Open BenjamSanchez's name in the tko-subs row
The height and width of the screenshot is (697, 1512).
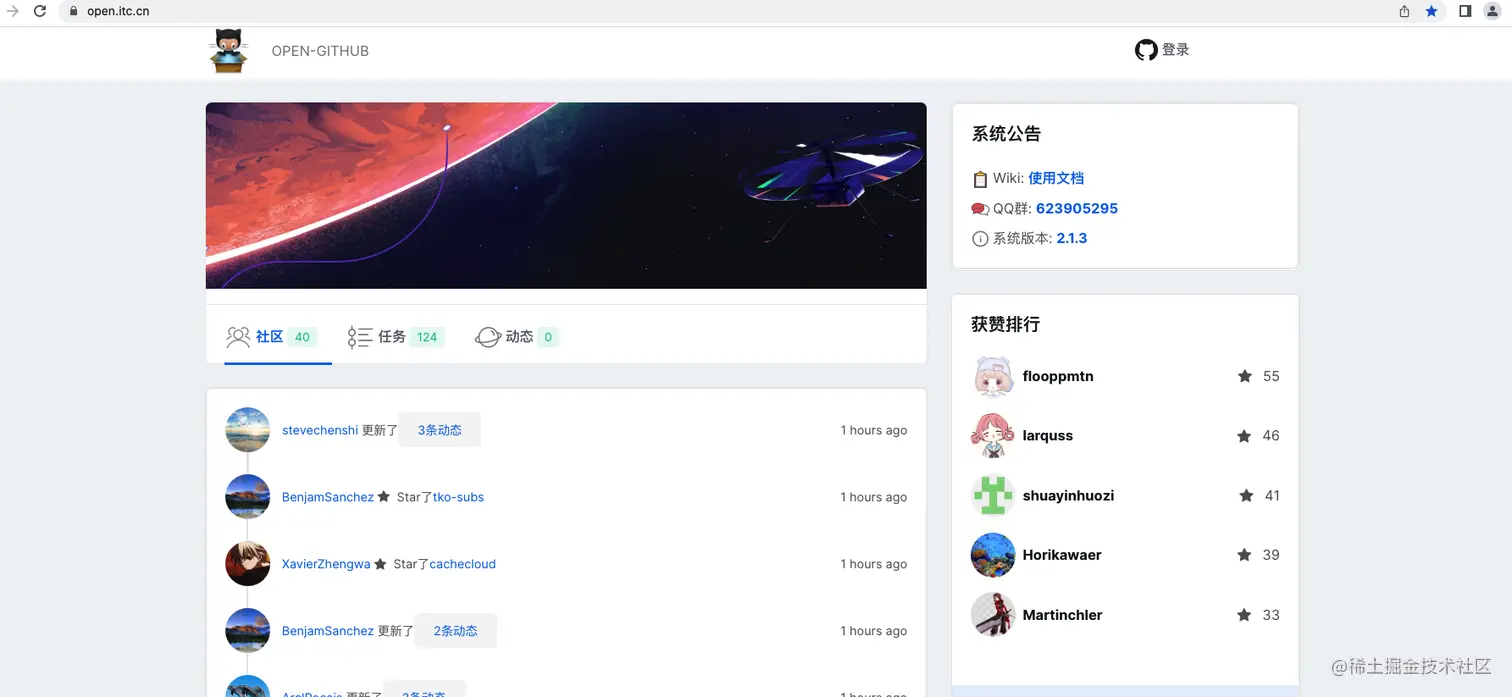coord(328,497)
